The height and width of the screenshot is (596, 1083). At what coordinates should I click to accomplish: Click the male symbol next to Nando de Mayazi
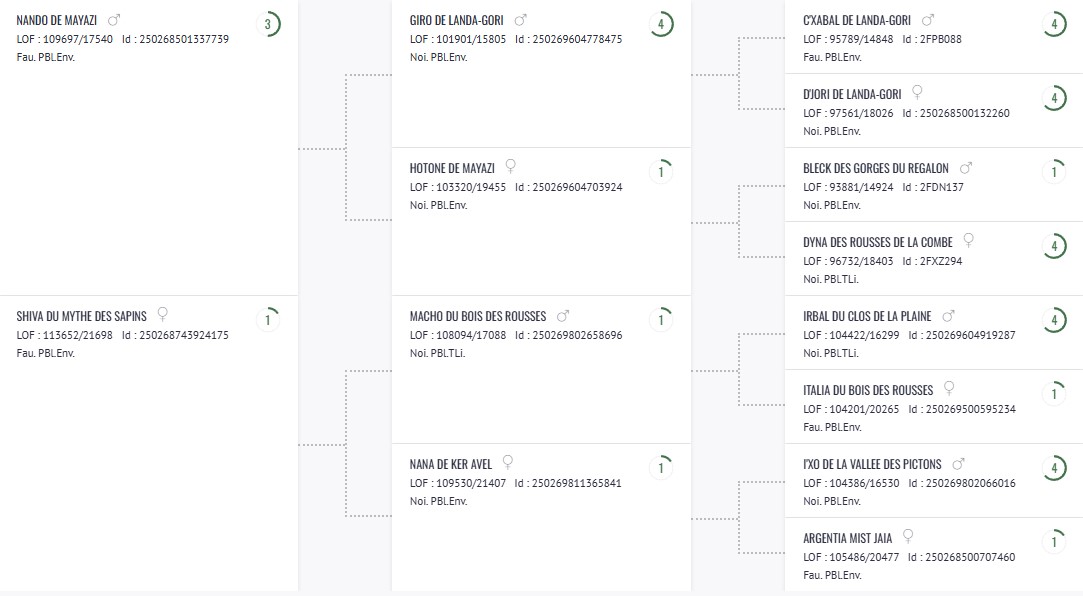[x=114, y=20]
